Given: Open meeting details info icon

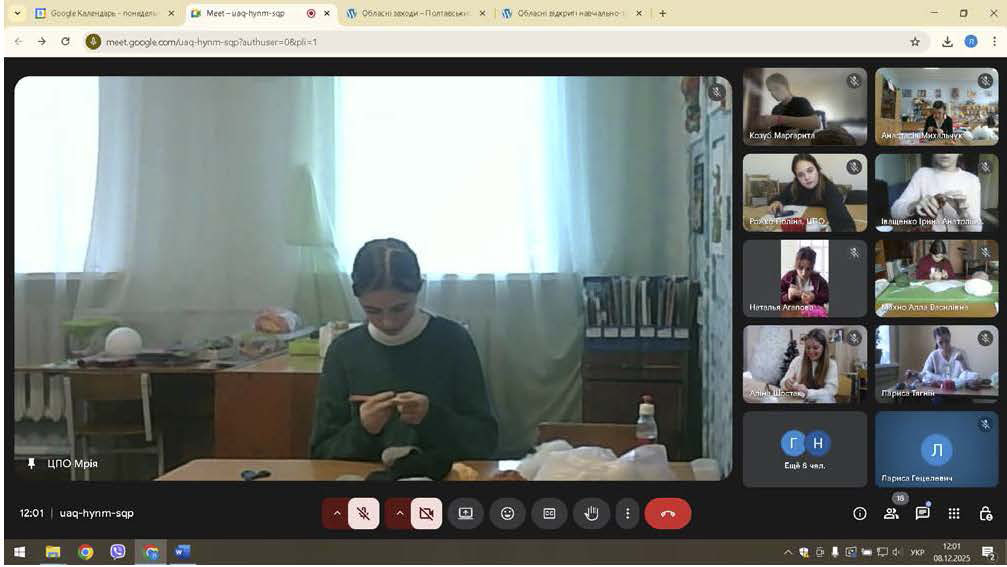Looking at the screenshot, I should (859, 513).
